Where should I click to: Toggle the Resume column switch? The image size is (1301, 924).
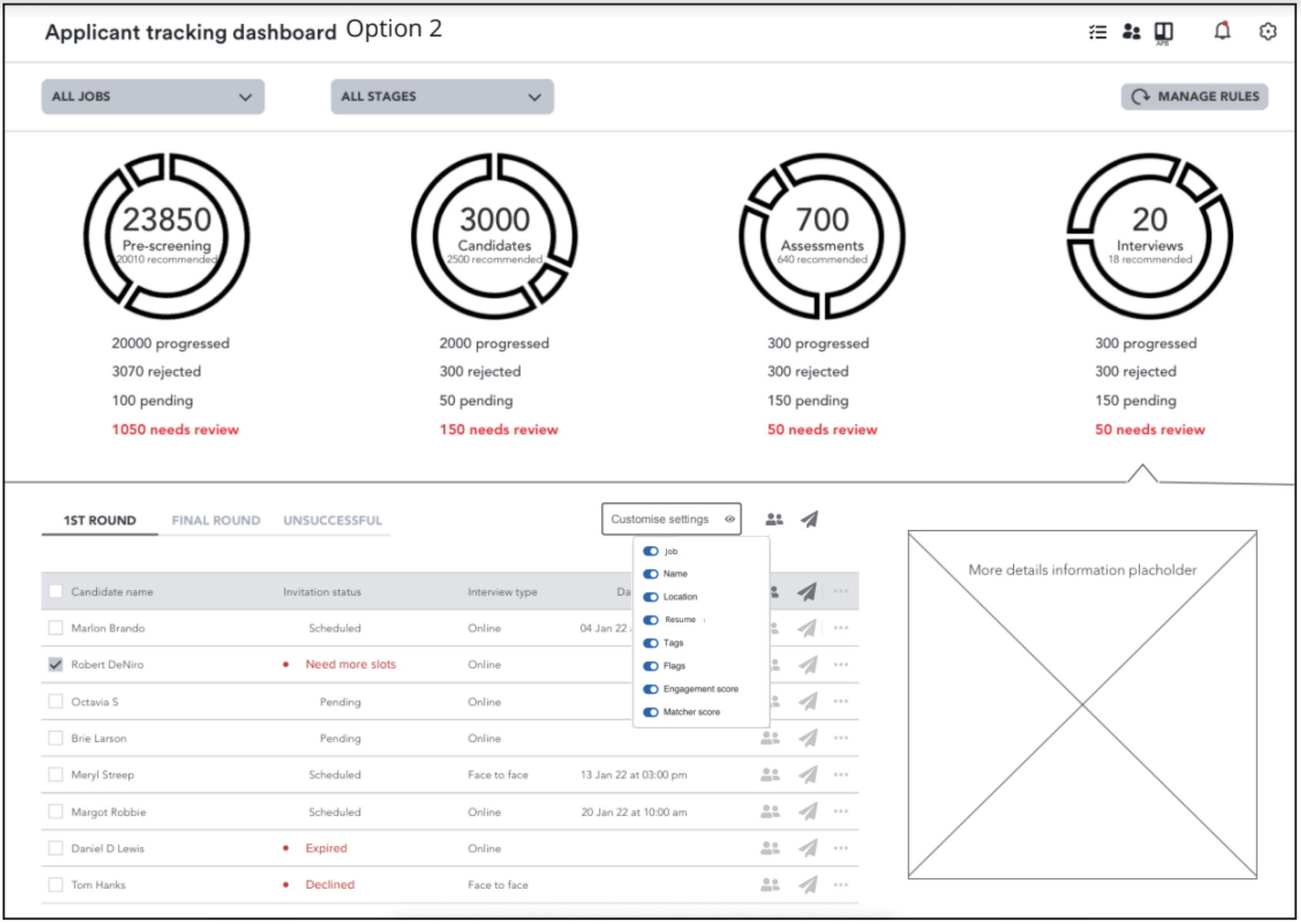650,620
